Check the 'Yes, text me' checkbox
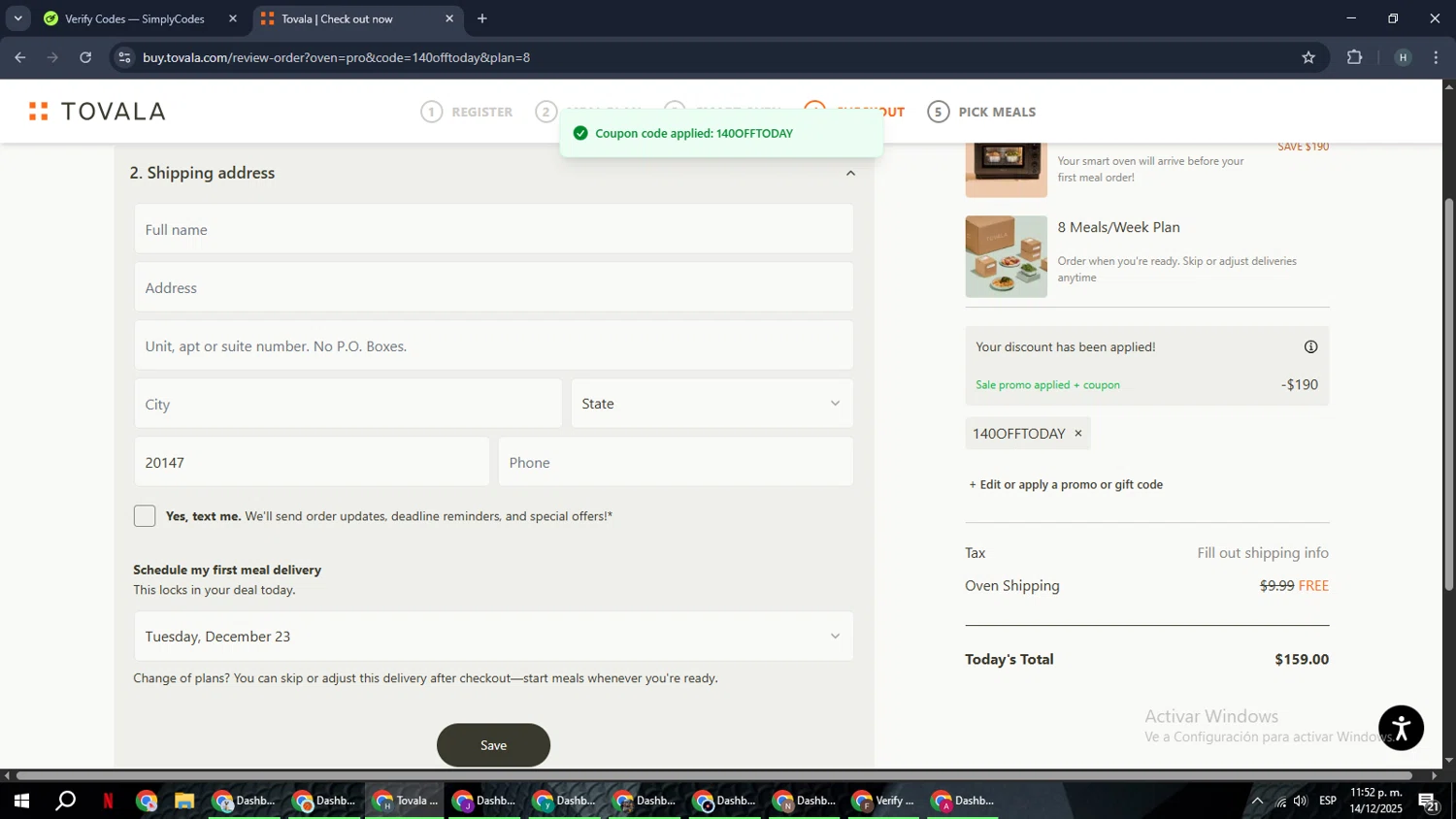Image resolution: width=1456 pixels, height=819 pixels. [x=145, y=516]
